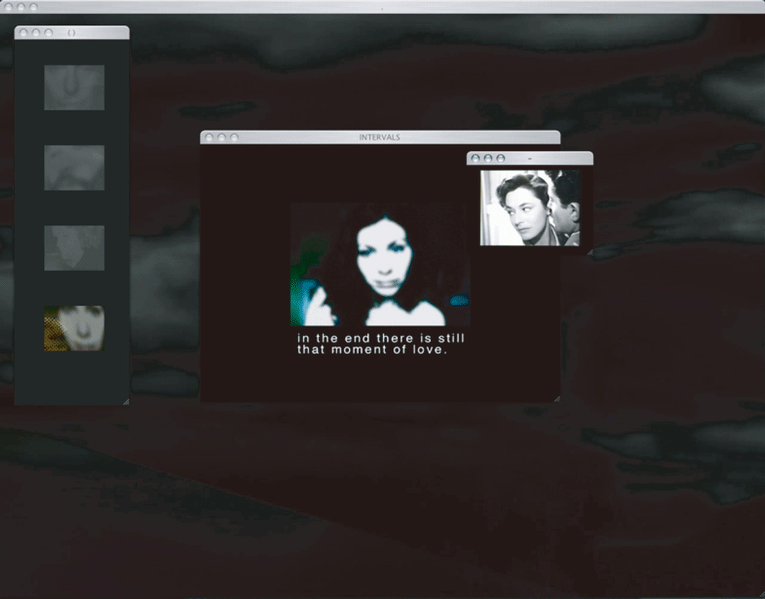Zoom the left thumbnail panel window
Viewport: 765px width, 599px height.
(47, 33)
